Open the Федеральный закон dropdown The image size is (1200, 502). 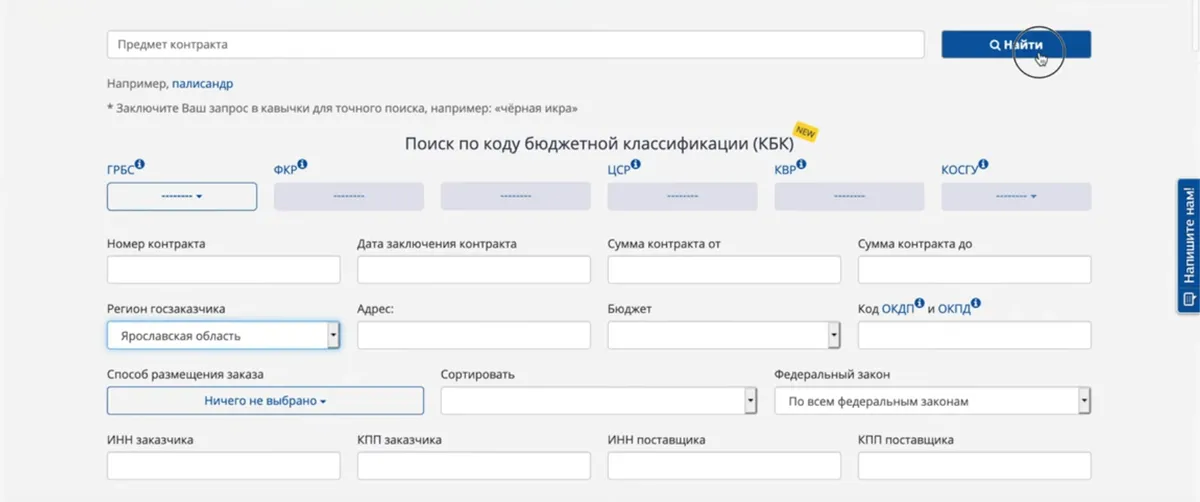(932, 401)
